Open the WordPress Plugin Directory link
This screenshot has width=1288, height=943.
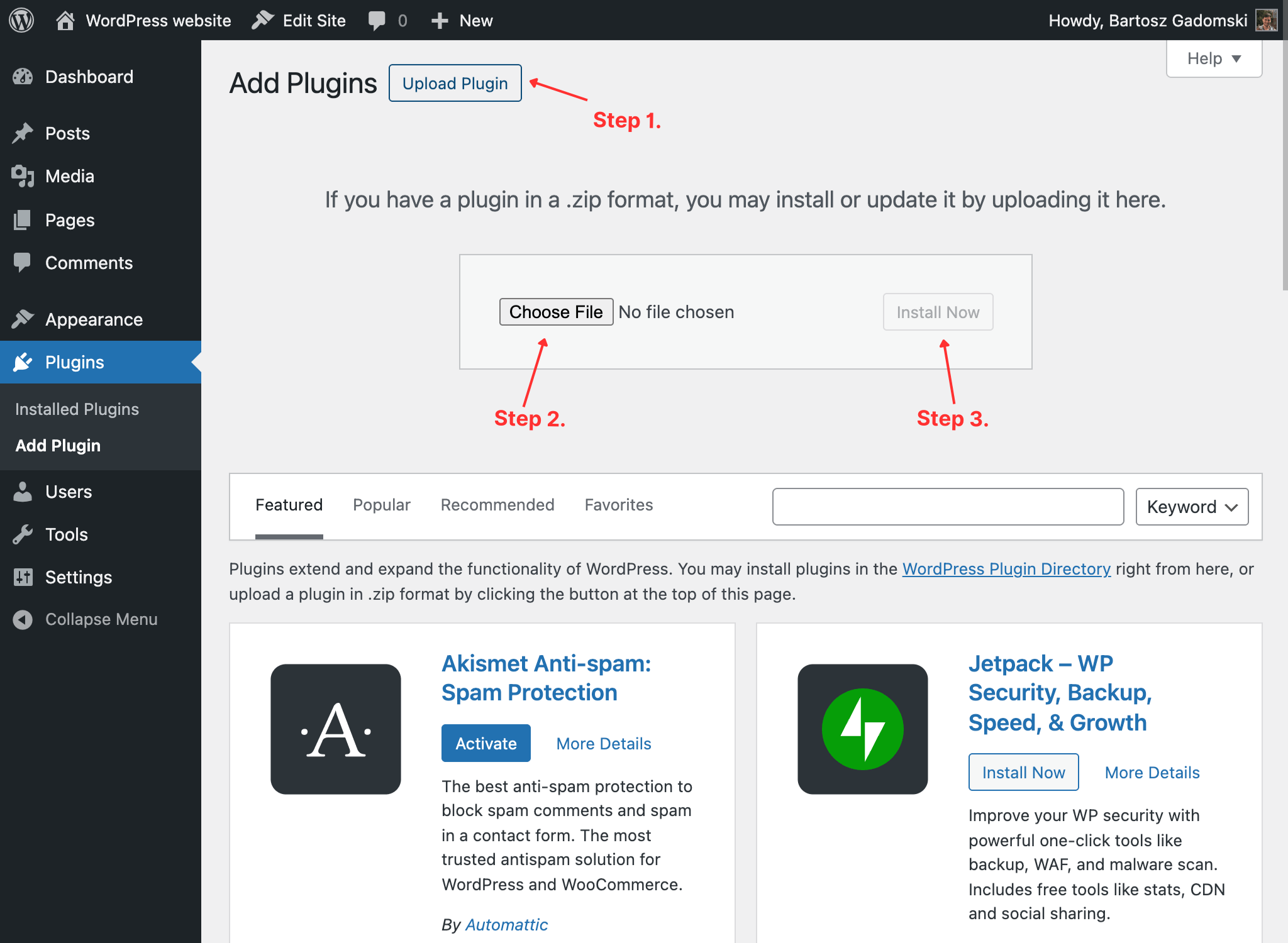[1006, 569]
